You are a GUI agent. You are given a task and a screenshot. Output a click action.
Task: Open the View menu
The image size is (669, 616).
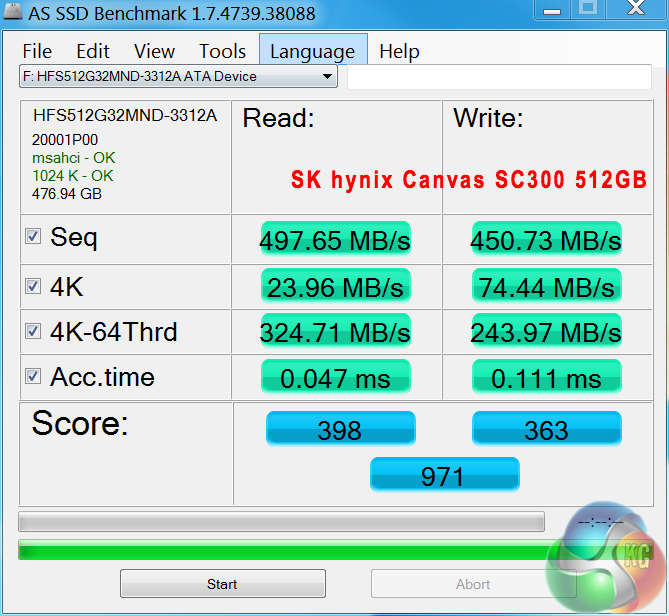click(154, 52)
